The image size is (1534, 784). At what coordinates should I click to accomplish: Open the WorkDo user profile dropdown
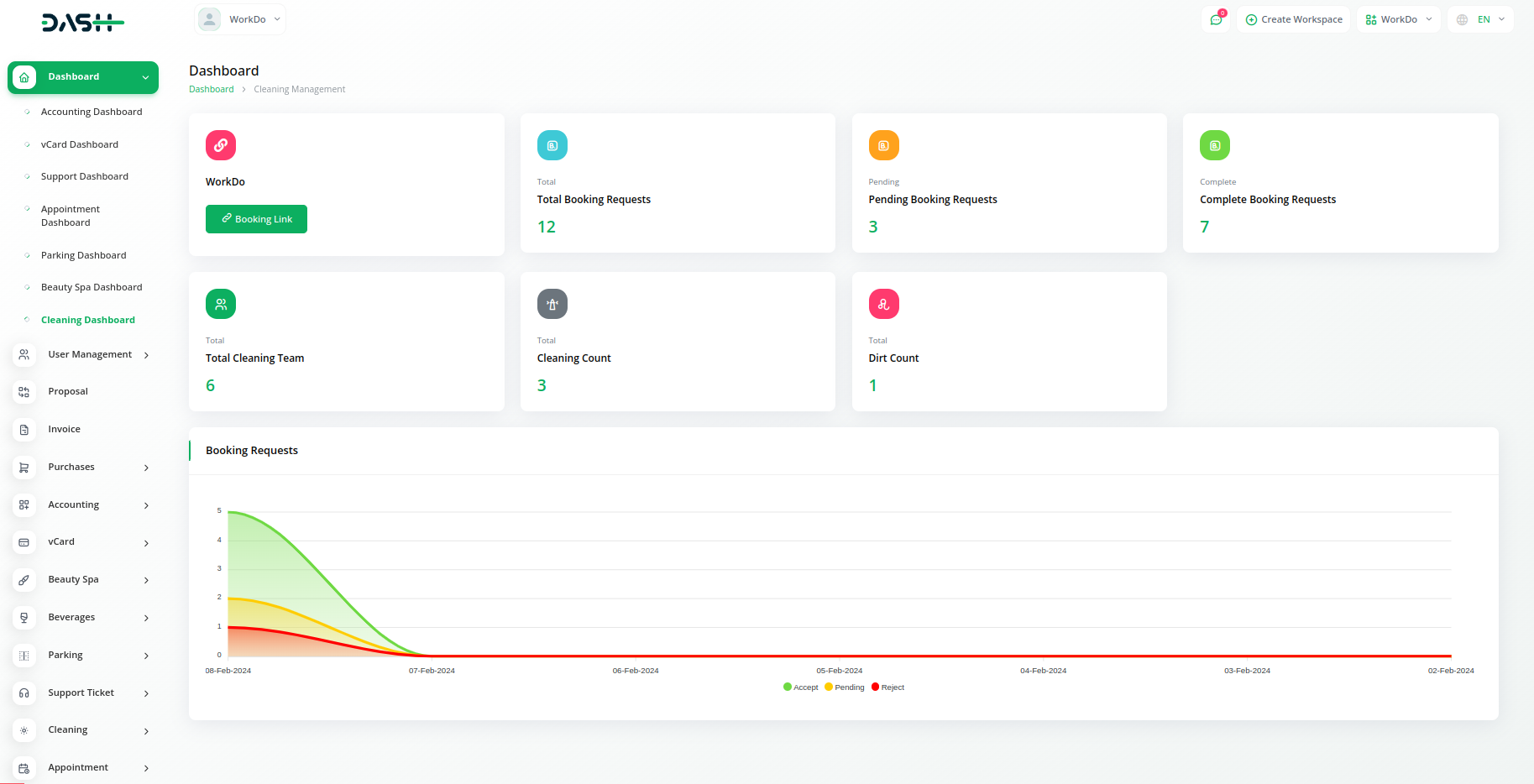tap(240, 19)
